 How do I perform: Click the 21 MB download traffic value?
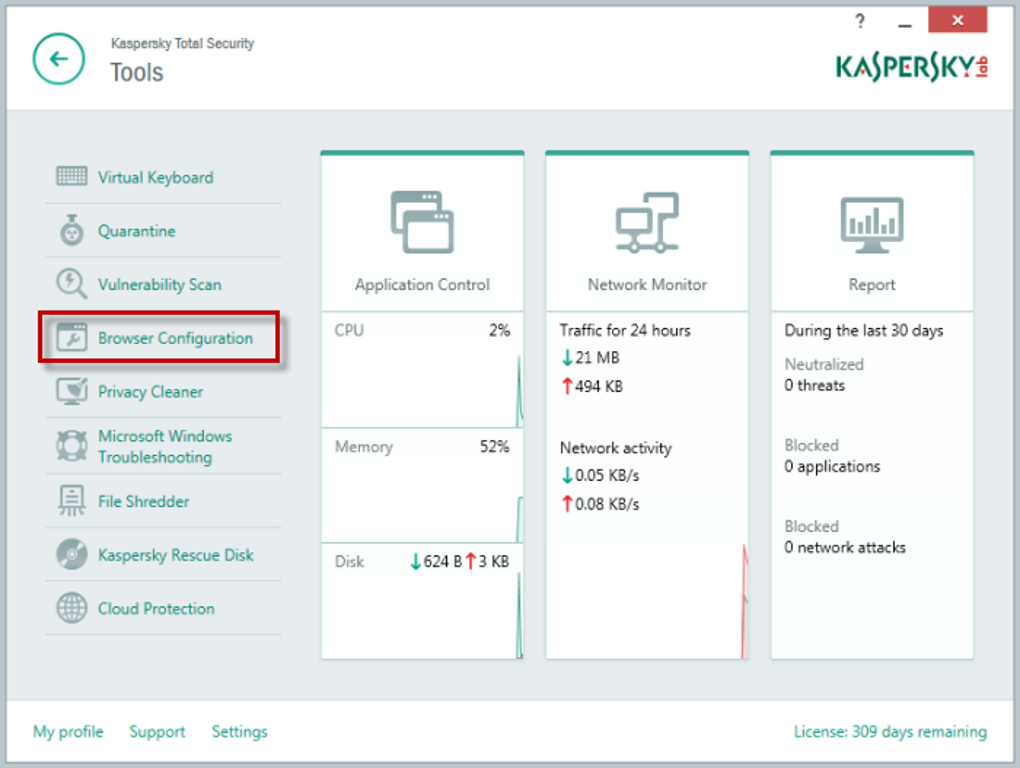click(x=591, y=358)
